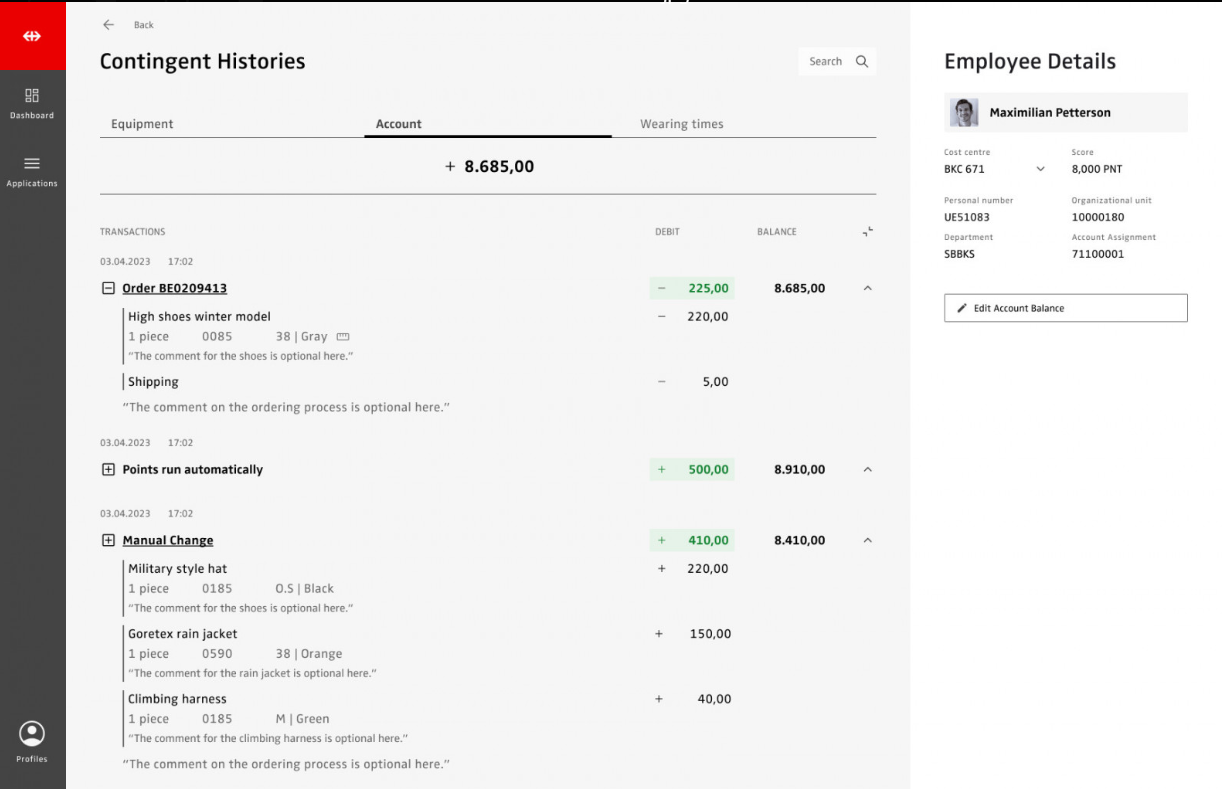This screenshot has height=789, width=1222.
Task: Toggle the Manual Change plus box
Action: click(109, 541)
